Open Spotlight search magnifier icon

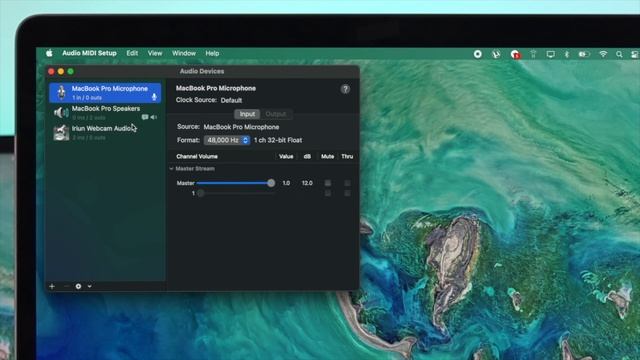pyautogui.click(x=619, y=54)
